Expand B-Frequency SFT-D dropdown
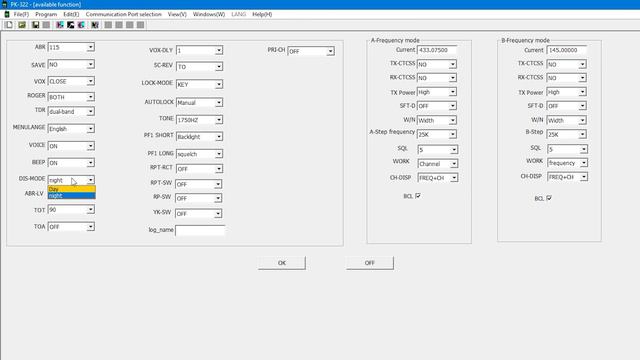 point(582,106)
